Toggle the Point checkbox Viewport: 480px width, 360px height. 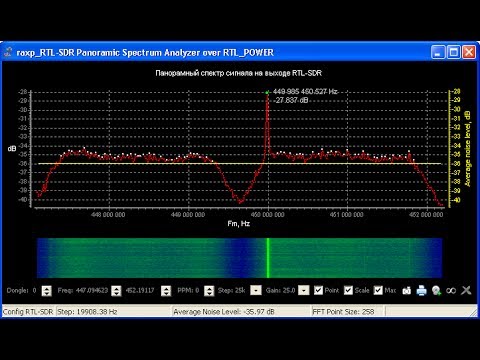click(318, 290)
